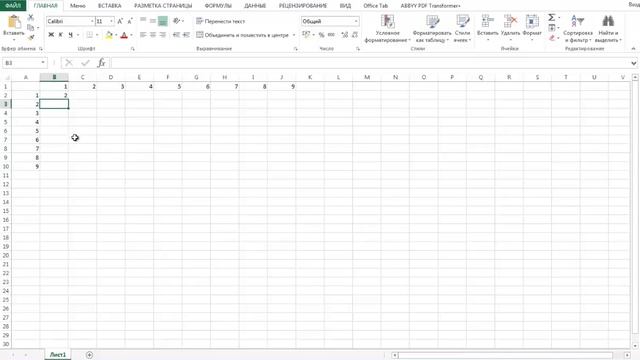Apply percent style format
640x360 pixels.
tap(321, 35)
